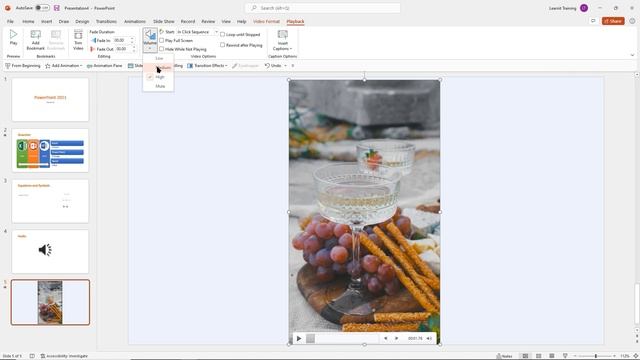Click in the Search box

tap(322, 8)
